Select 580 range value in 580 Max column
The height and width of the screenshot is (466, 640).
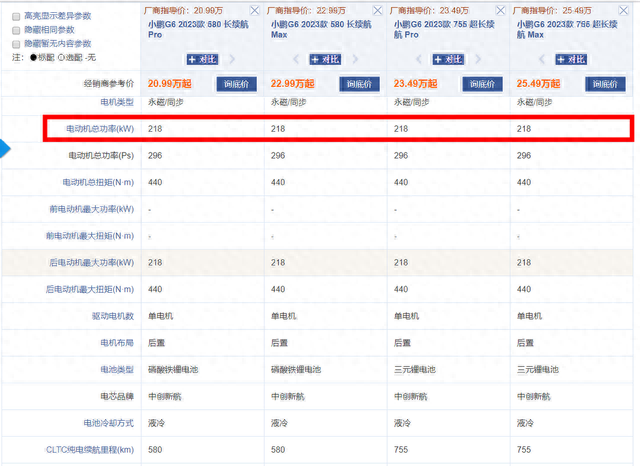click(x=278, y=450)
